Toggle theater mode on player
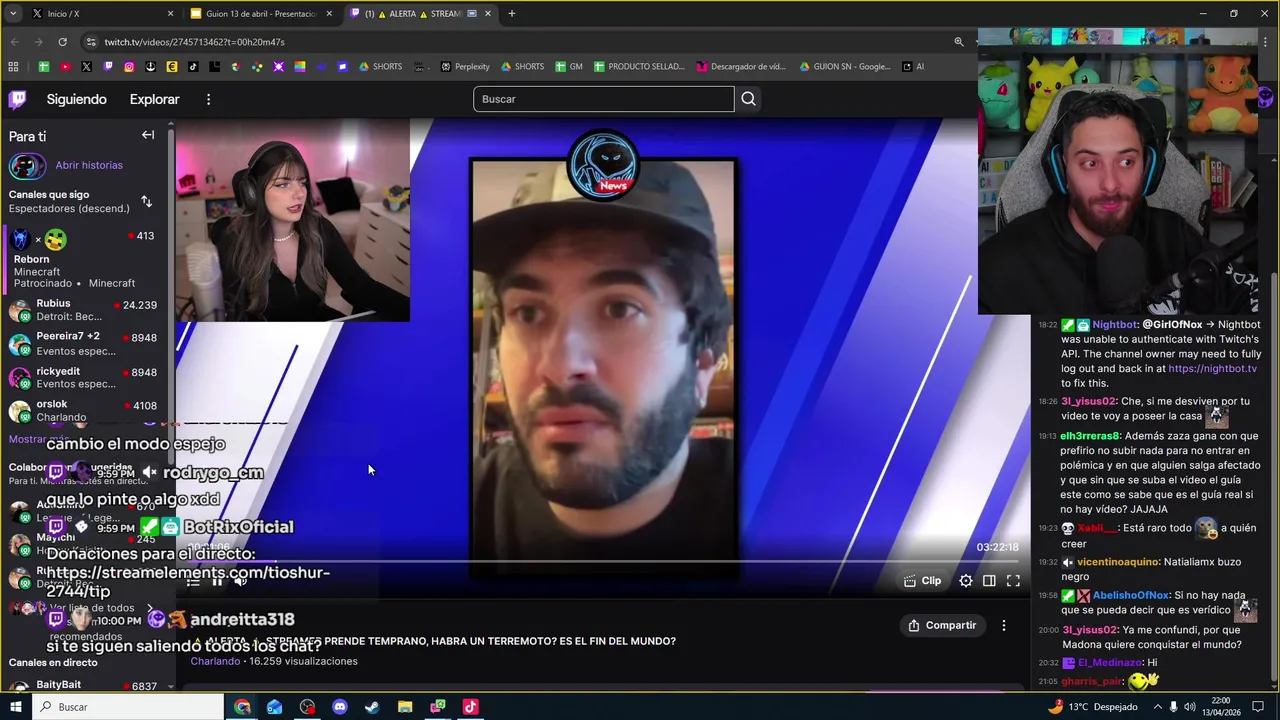The width and height of the screenshot is (1280, 720). [989, 581]
